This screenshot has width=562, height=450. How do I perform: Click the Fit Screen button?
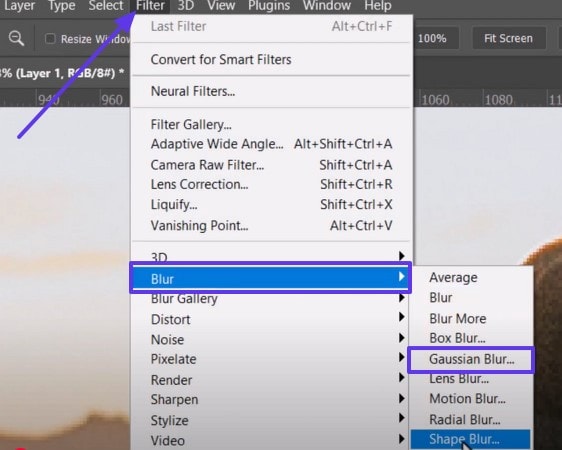(508, 38)
